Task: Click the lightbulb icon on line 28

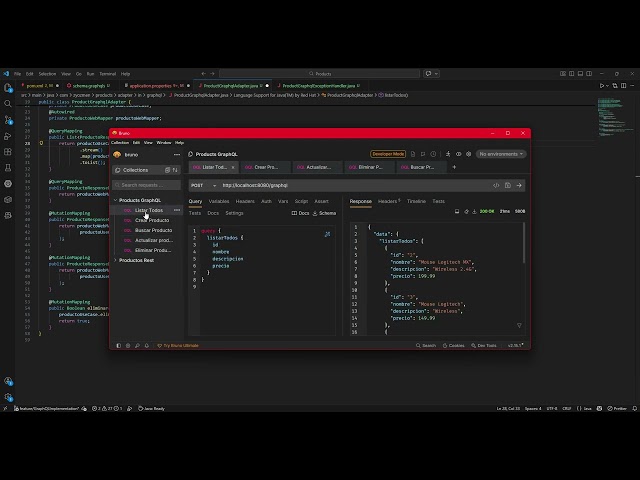Action: [x=41, y=144]
